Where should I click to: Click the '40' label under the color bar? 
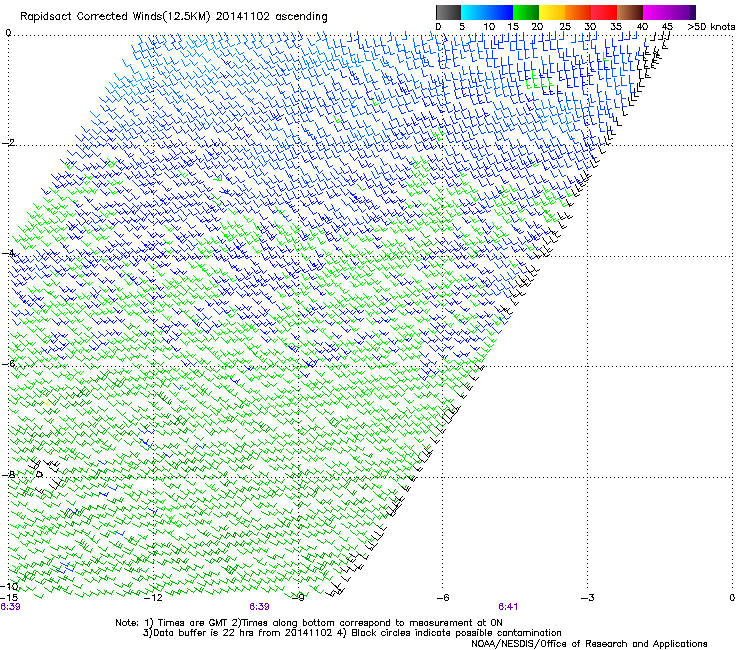[642, 26]
